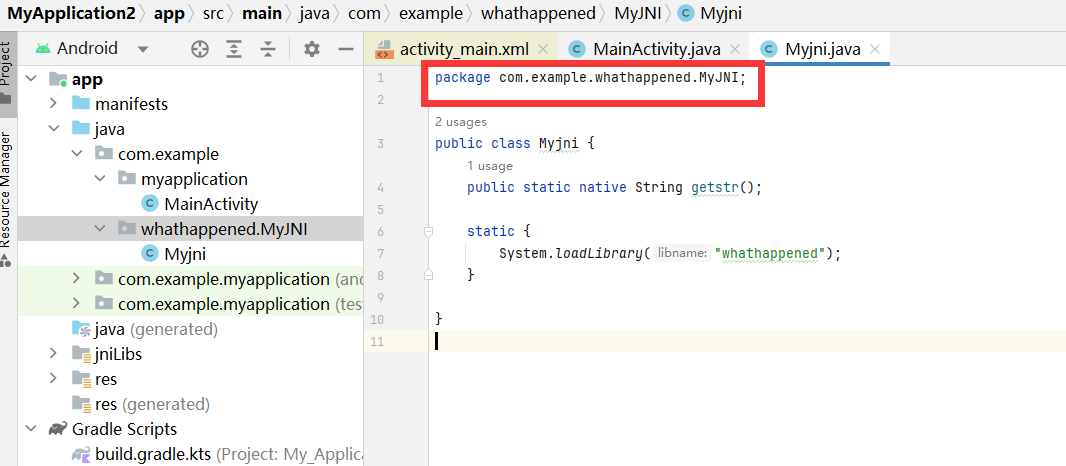
Task: Close the Myjni.java editor tab
Action: point(874,49)
